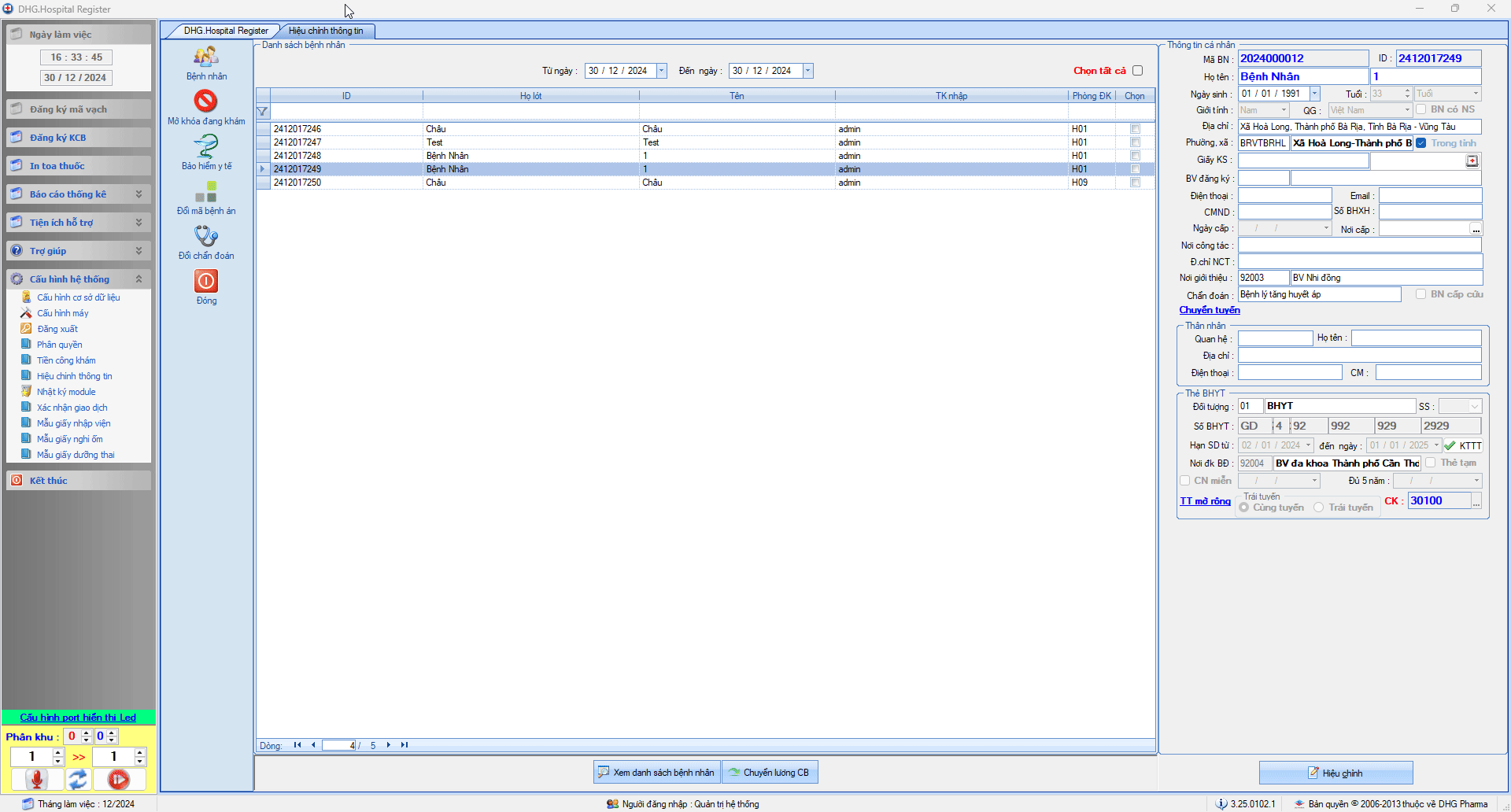The image size is (1511, 812).
Task: Open the Đăng ký KCB menu
Action: 79,138
